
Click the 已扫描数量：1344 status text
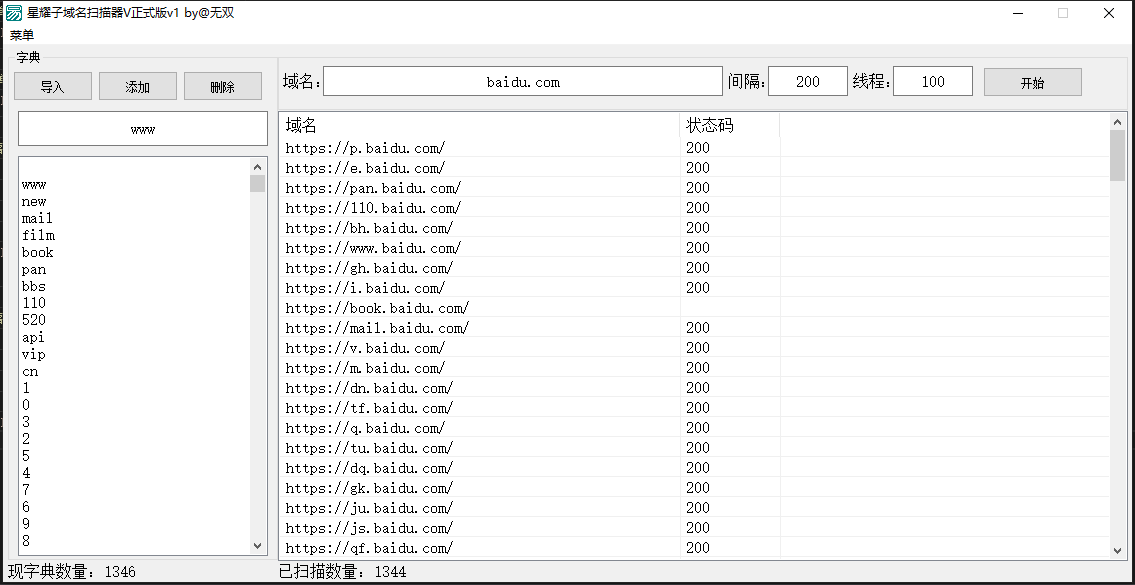pos(342,572)
